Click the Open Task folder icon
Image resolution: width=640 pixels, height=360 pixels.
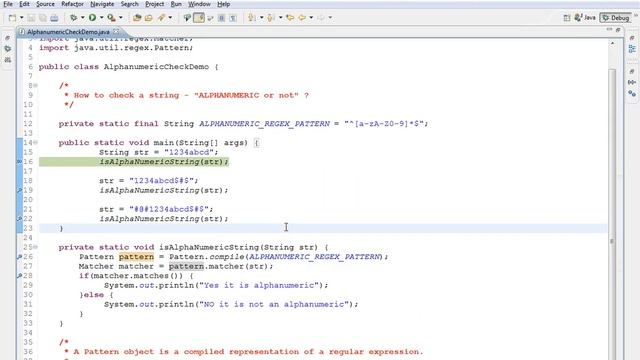[149, 18]
